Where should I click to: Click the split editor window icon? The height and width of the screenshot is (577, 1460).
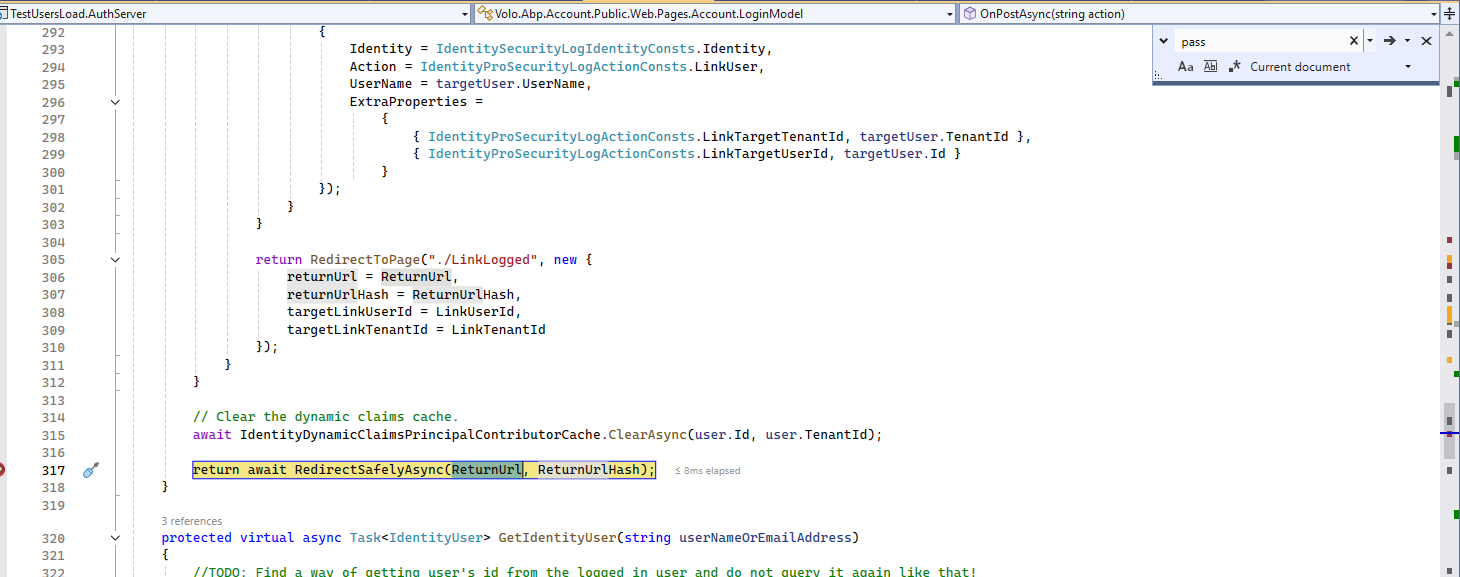(x=1450, y=14)
